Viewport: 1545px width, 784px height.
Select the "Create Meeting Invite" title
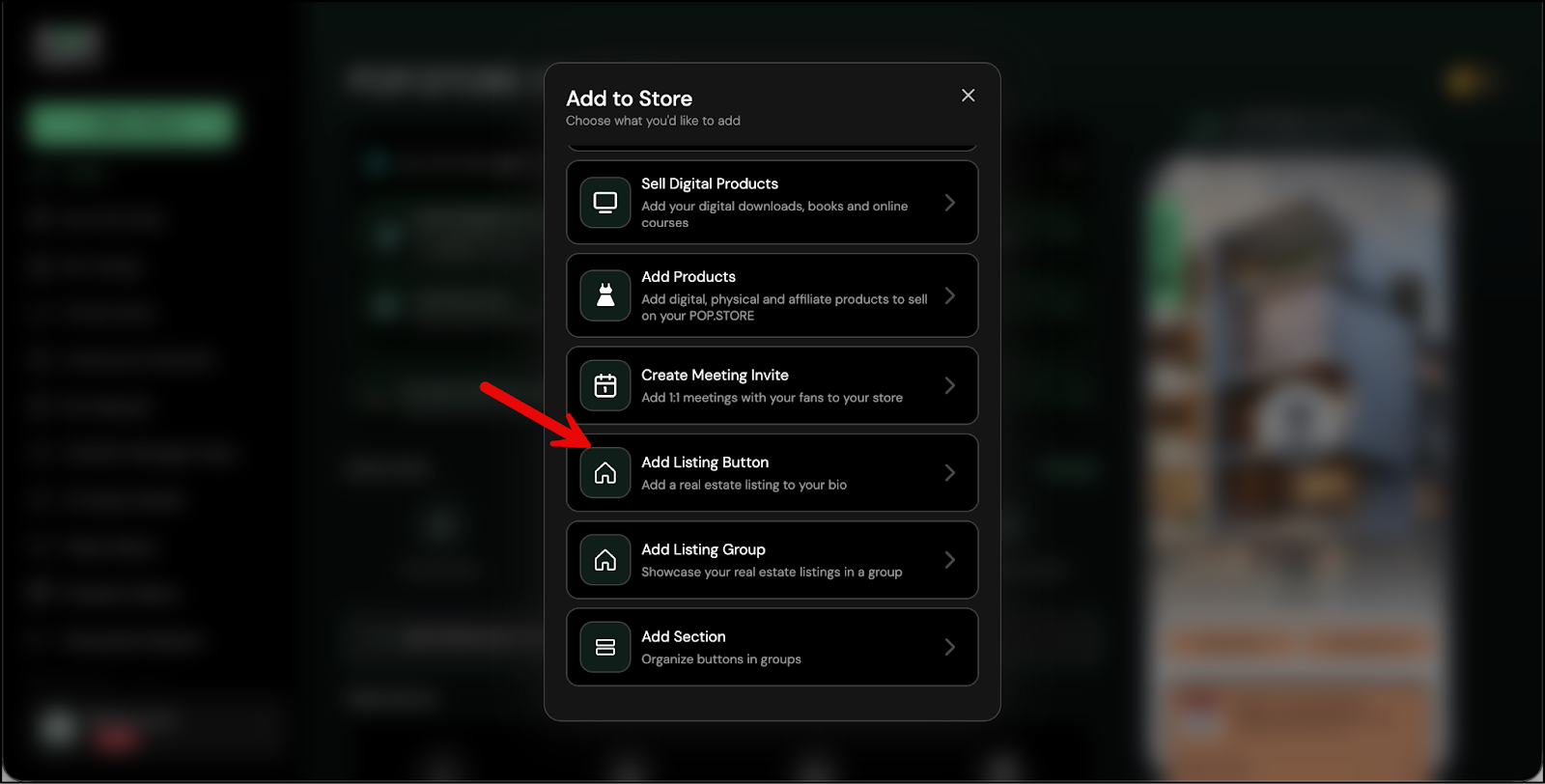pos(715,375)
